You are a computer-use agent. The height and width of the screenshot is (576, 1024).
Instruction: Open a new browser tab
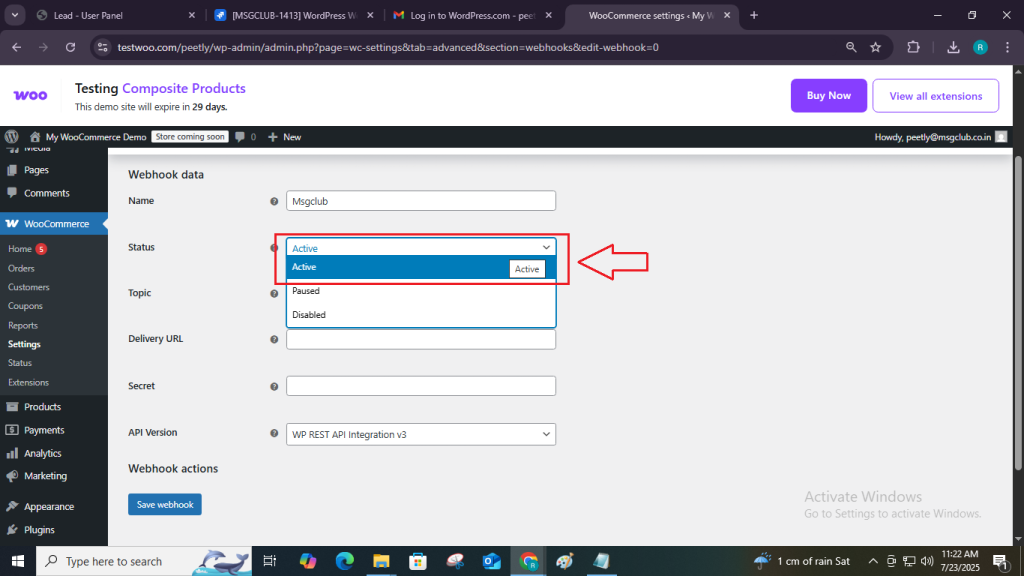tap(754, 15)
